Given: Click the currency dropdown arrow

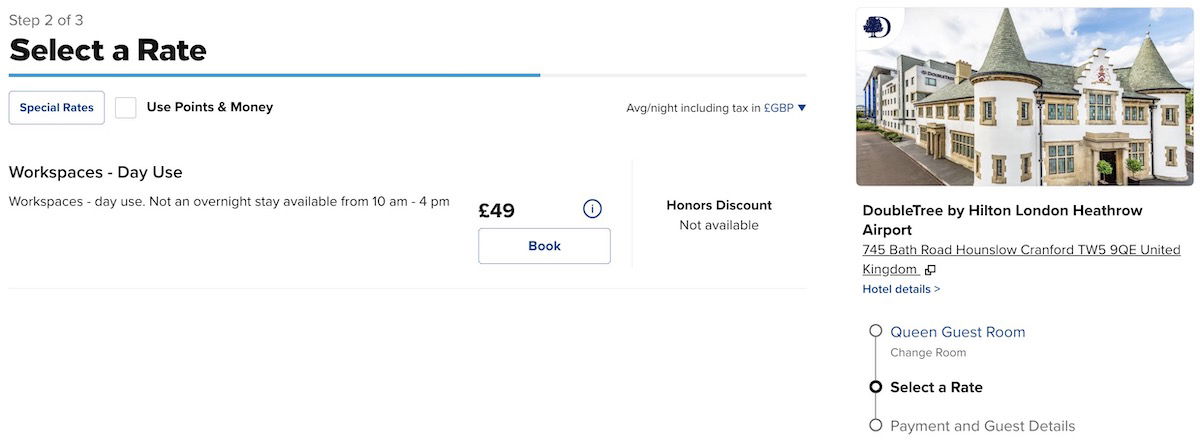Looking at the screenshot, I should 801,108.
